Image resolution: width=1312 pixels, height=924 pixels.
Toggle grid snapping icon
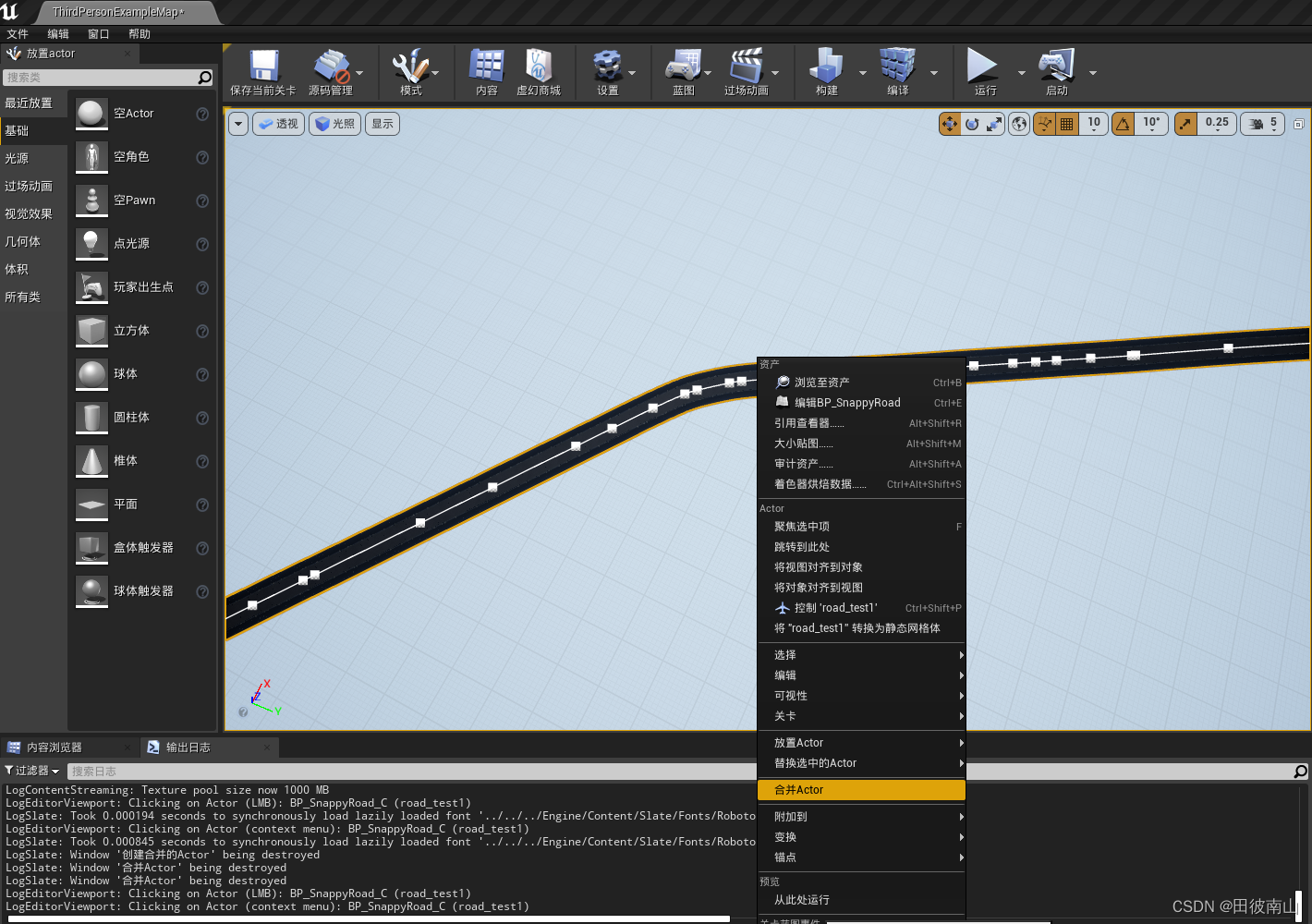tap(1067, 124)
